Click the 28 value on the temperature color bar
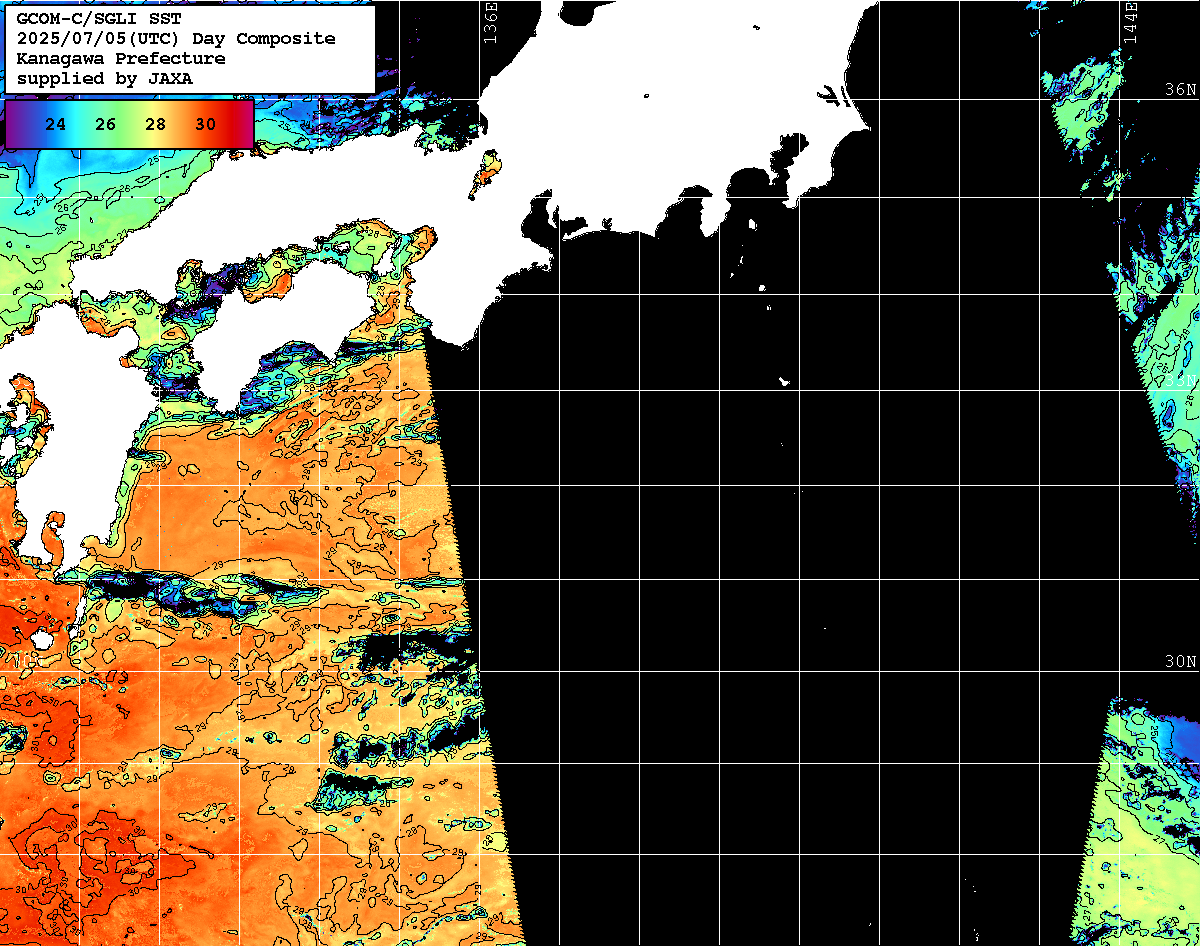The height and width of the screenshot is (946, 1200). coord(156,125)
